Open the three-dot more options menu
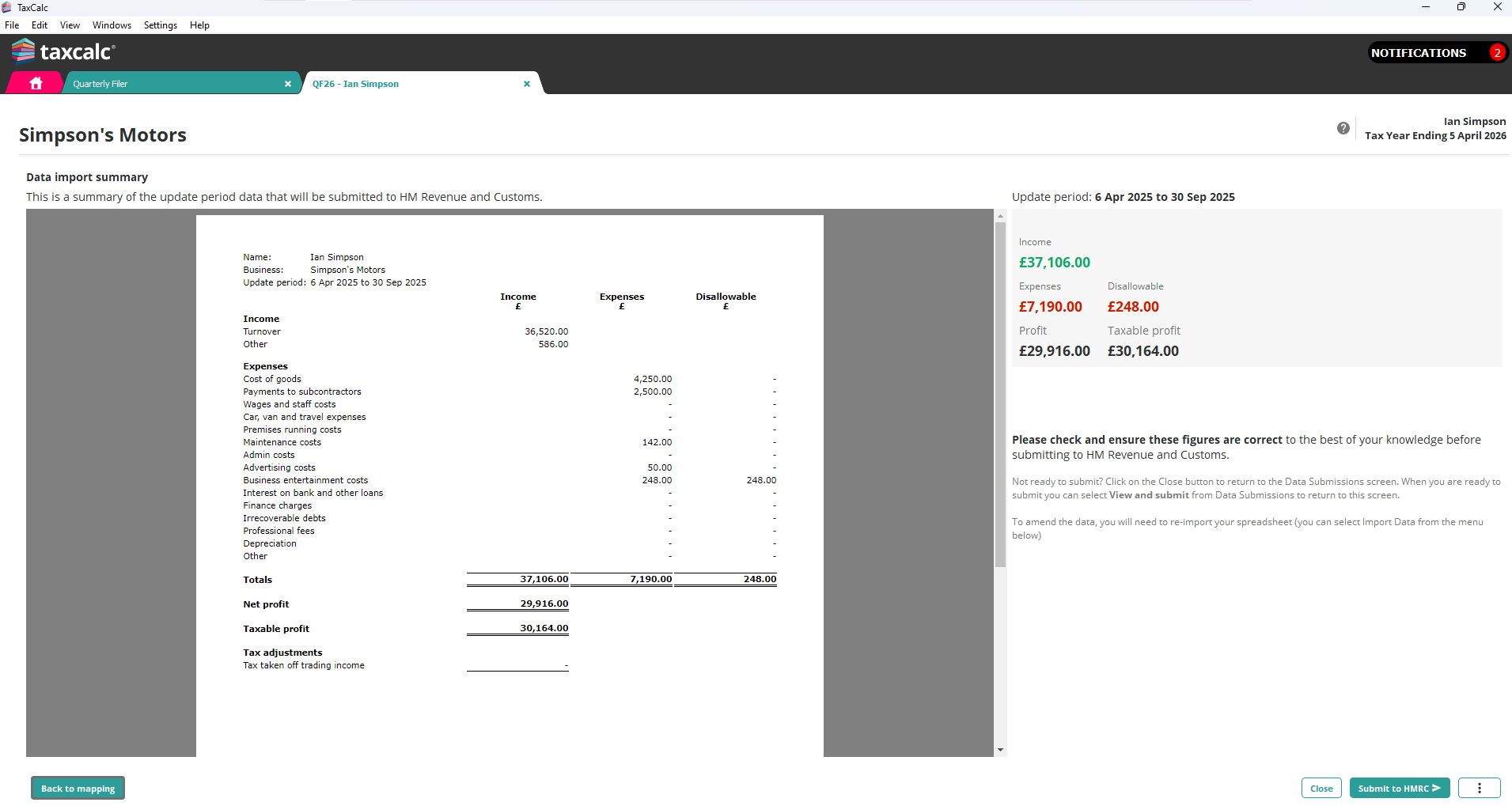The width and height of the screenshot is (1512, 806). coord(1479,788)
